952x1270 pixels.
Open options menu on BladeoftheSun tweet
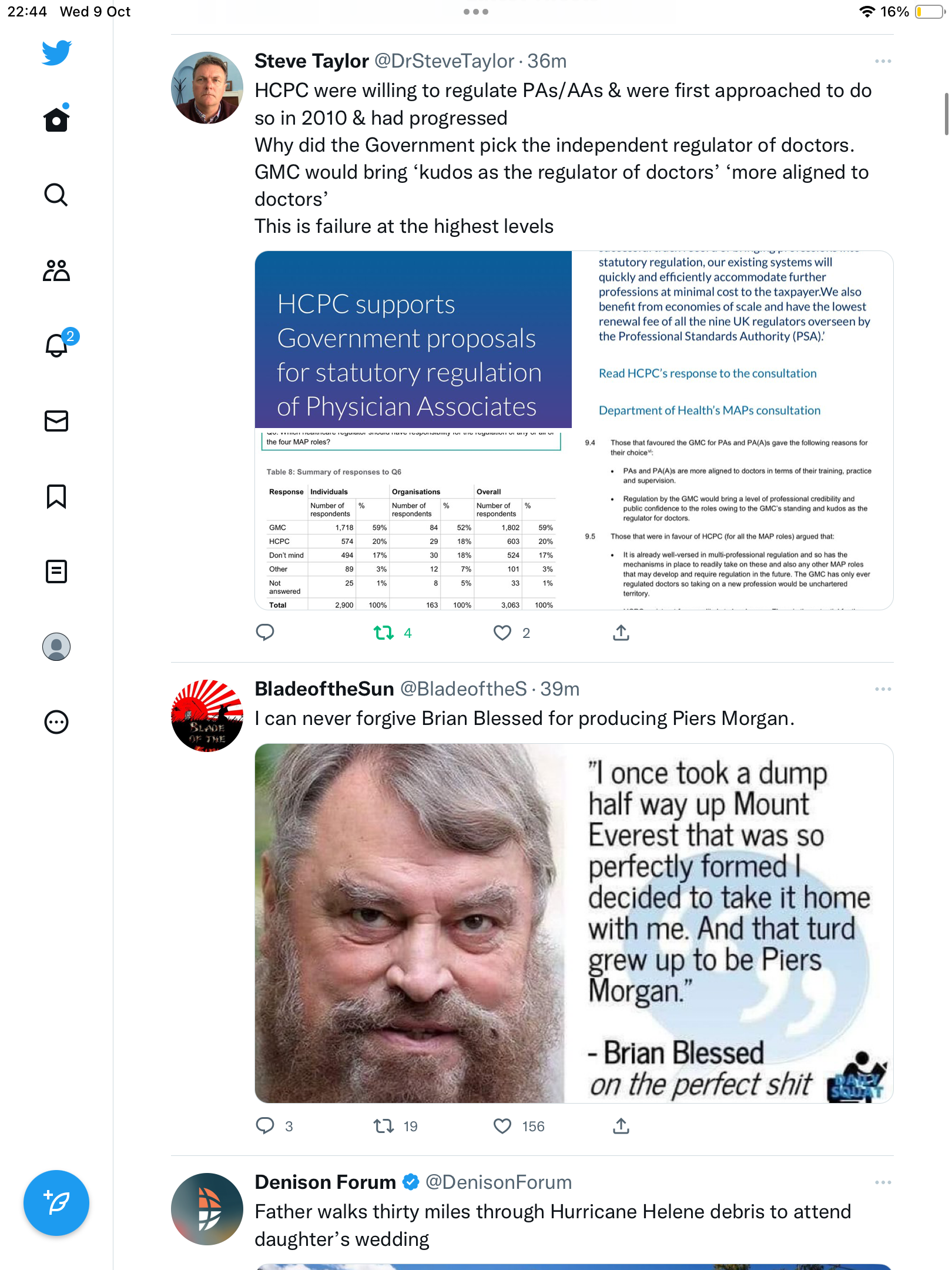tap(883, 689)
